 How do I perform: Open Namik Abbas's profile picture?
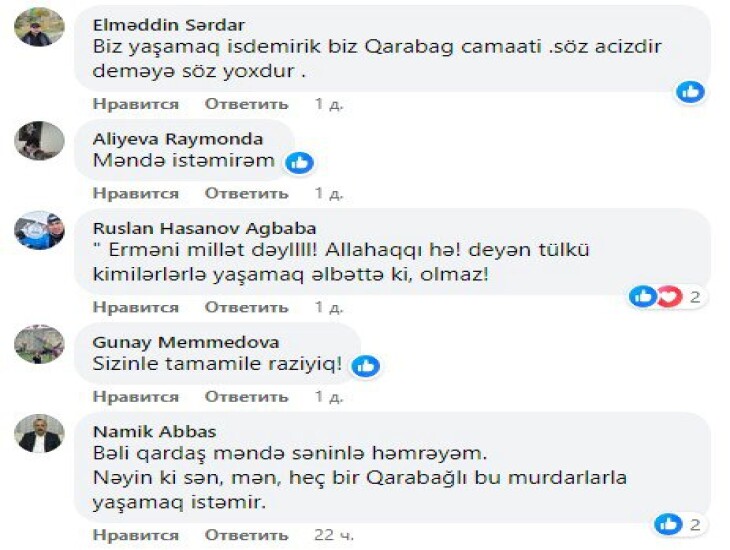(x=39, y=433)
